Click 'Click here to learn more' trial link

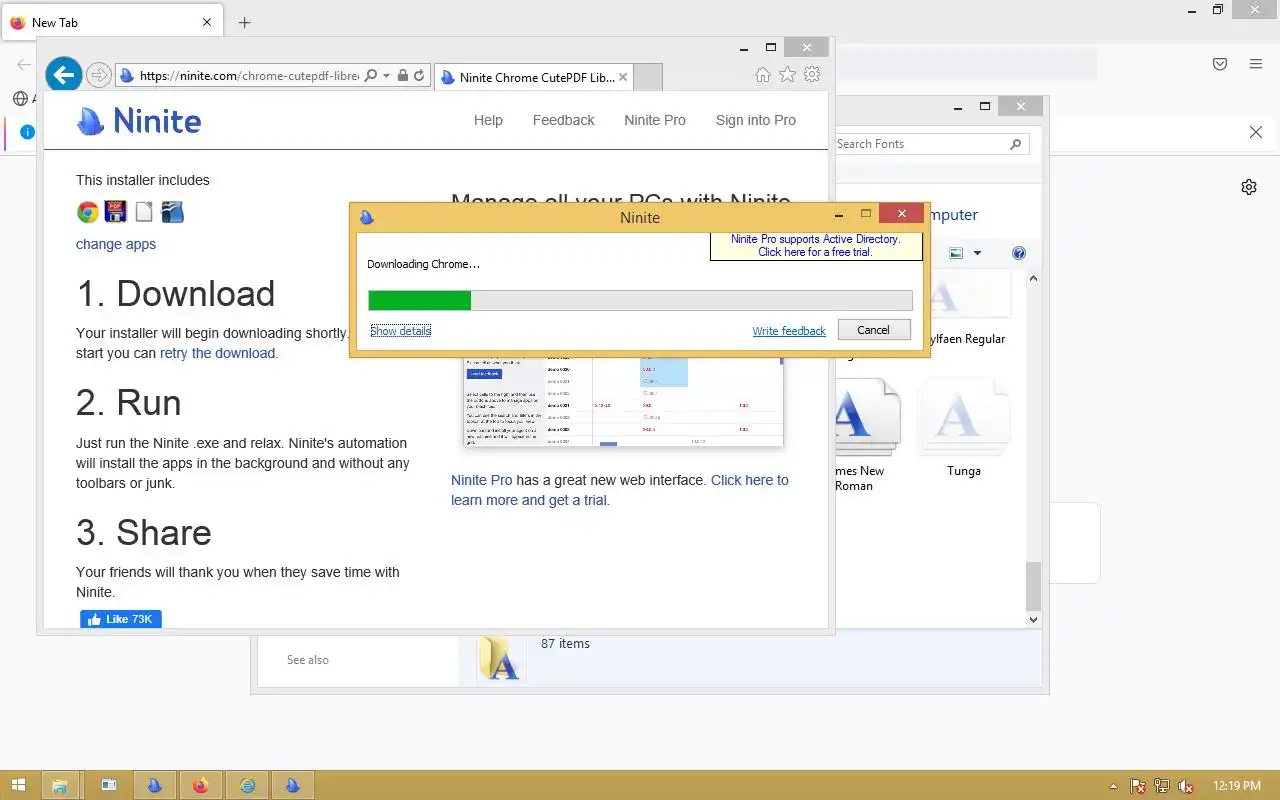[620, 490]
